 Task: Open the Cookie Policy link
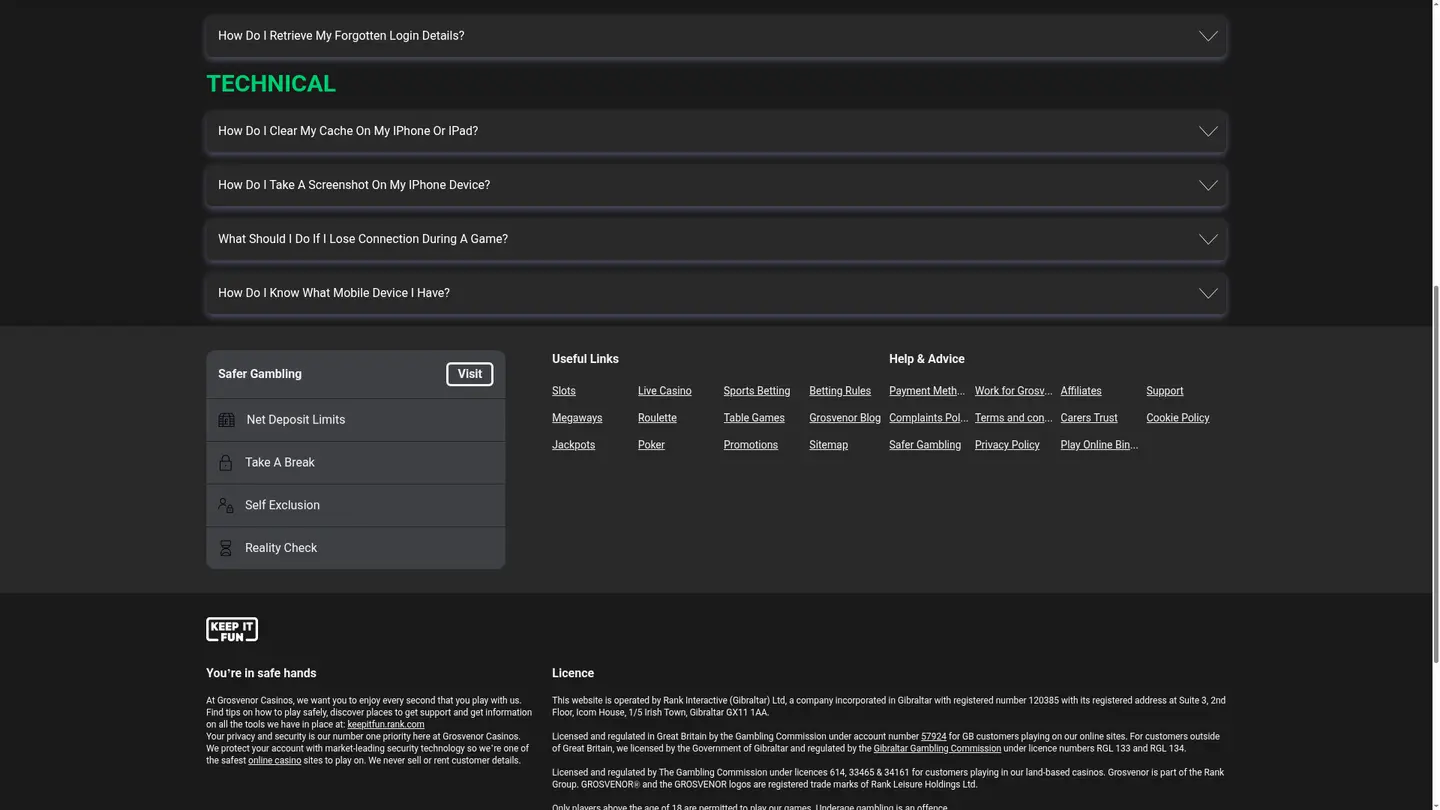pyautogui.click(x=1178, y=418)
